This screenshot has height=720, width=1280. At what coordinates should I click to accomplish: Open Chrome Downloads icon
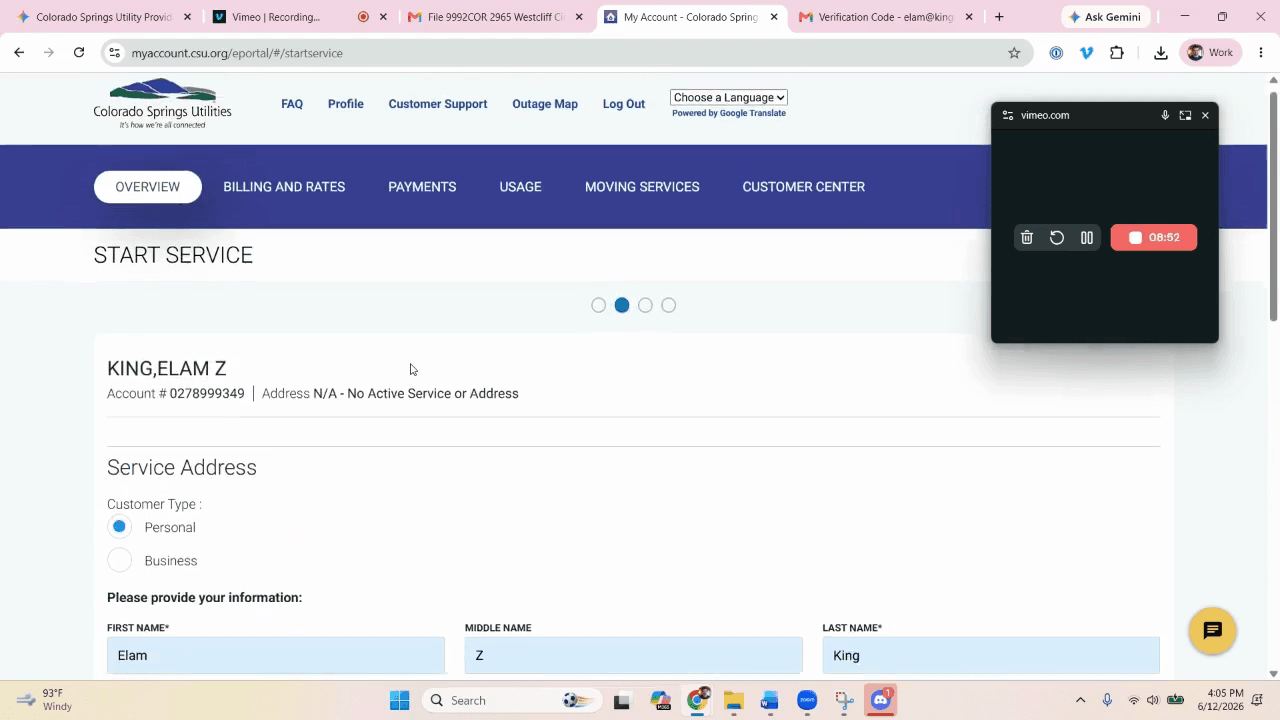(x=1161, y=53)
